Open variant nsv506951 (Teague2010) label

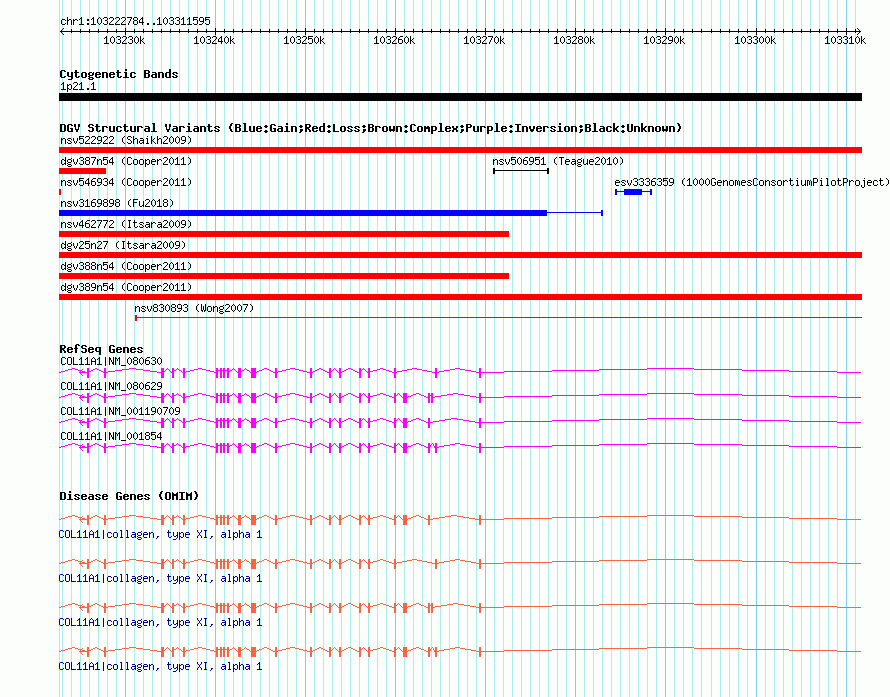pyautogui.click(x=558, y=161)
